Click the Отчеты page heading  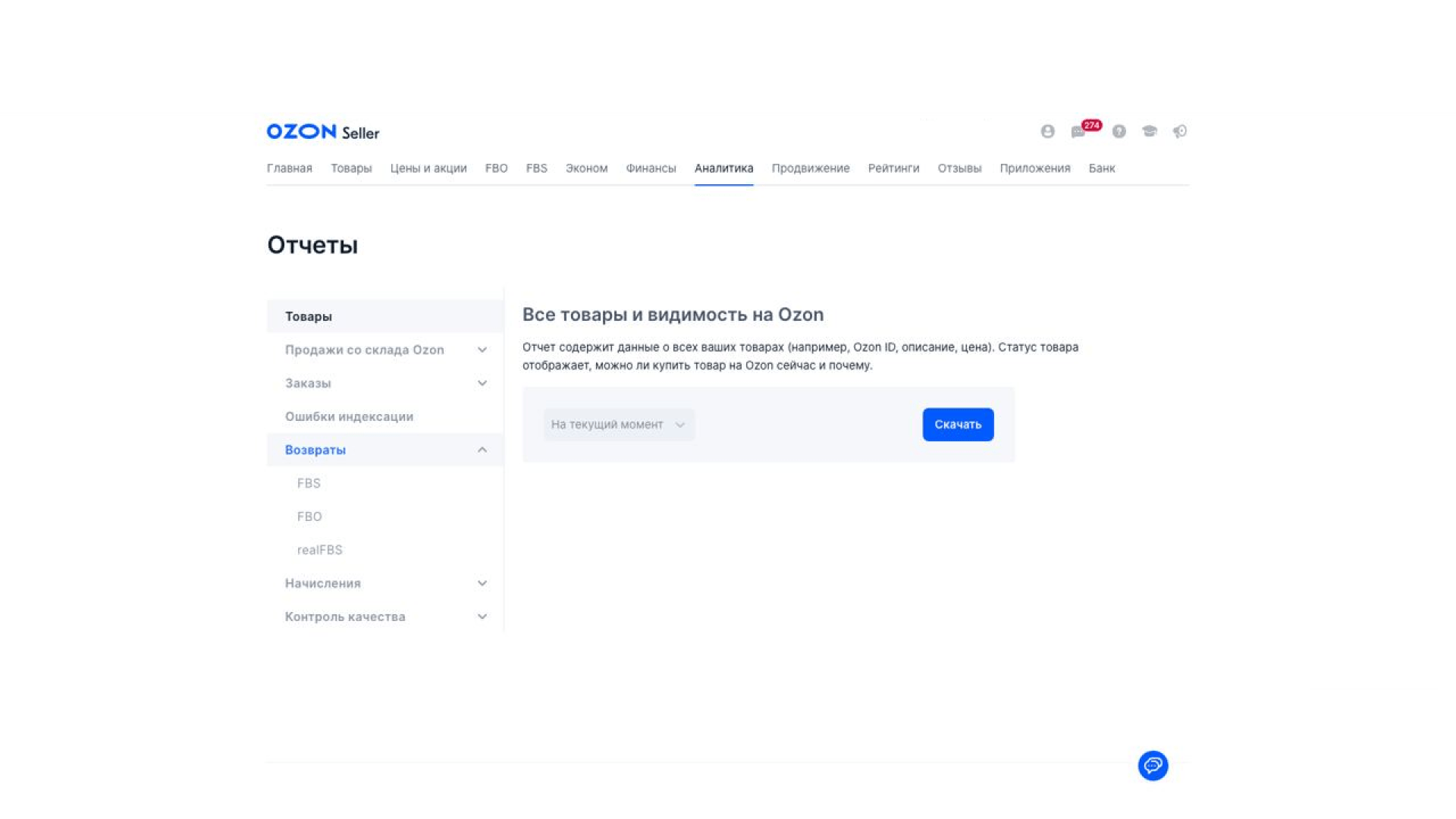pos(312,245)
